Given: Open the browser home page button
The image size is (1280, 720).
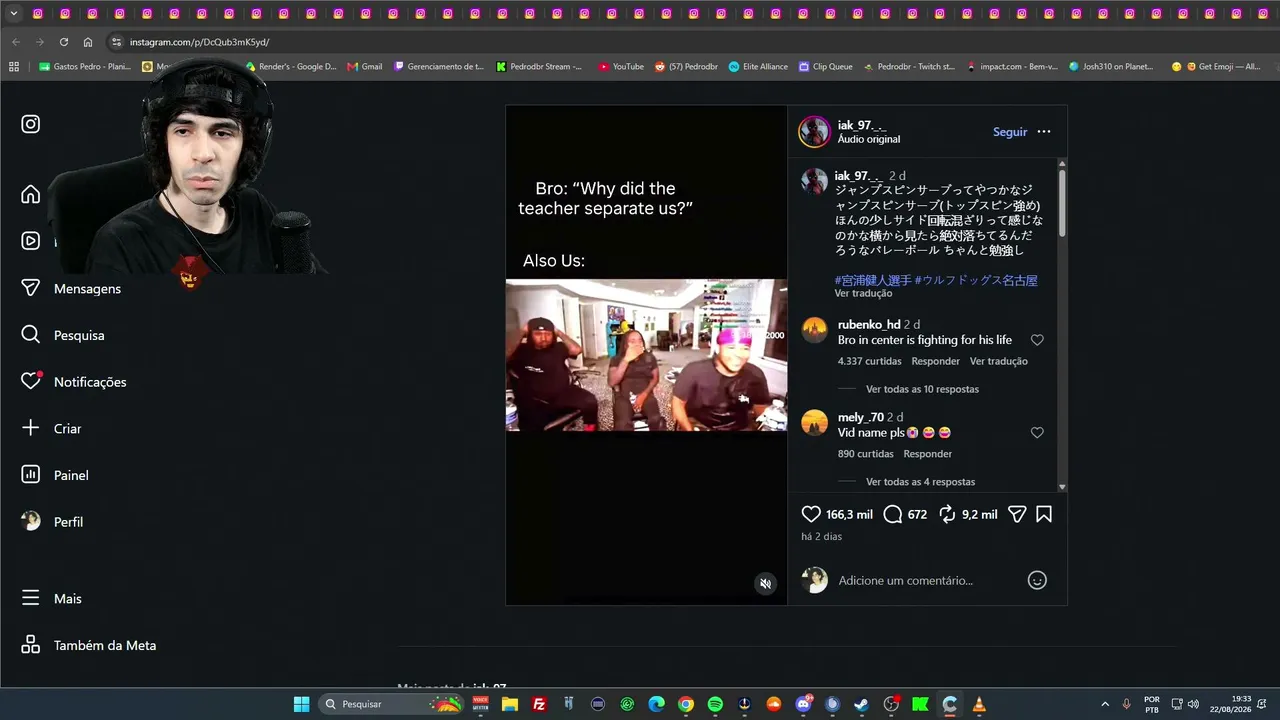Looking at the screenshot, I should pyautogui.click(x=88, y=42).
